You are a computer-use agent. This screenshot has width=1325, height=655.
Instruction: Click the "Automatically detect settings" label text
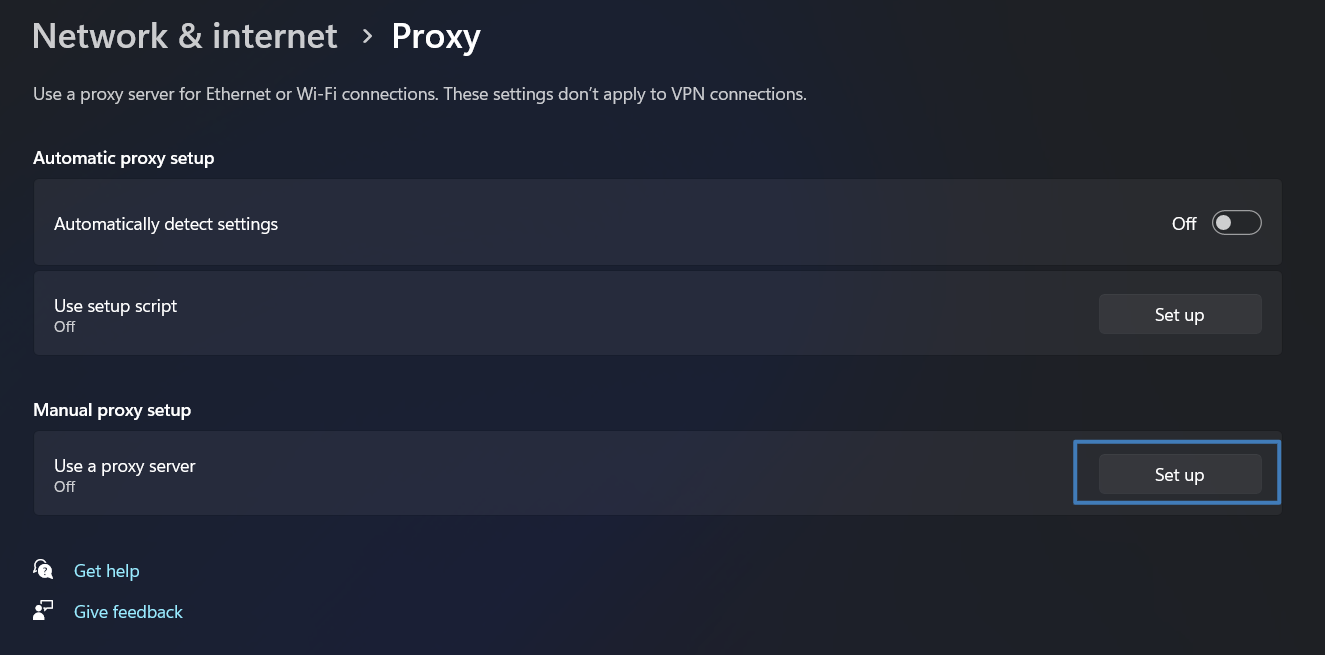click(x=166, y=224)
